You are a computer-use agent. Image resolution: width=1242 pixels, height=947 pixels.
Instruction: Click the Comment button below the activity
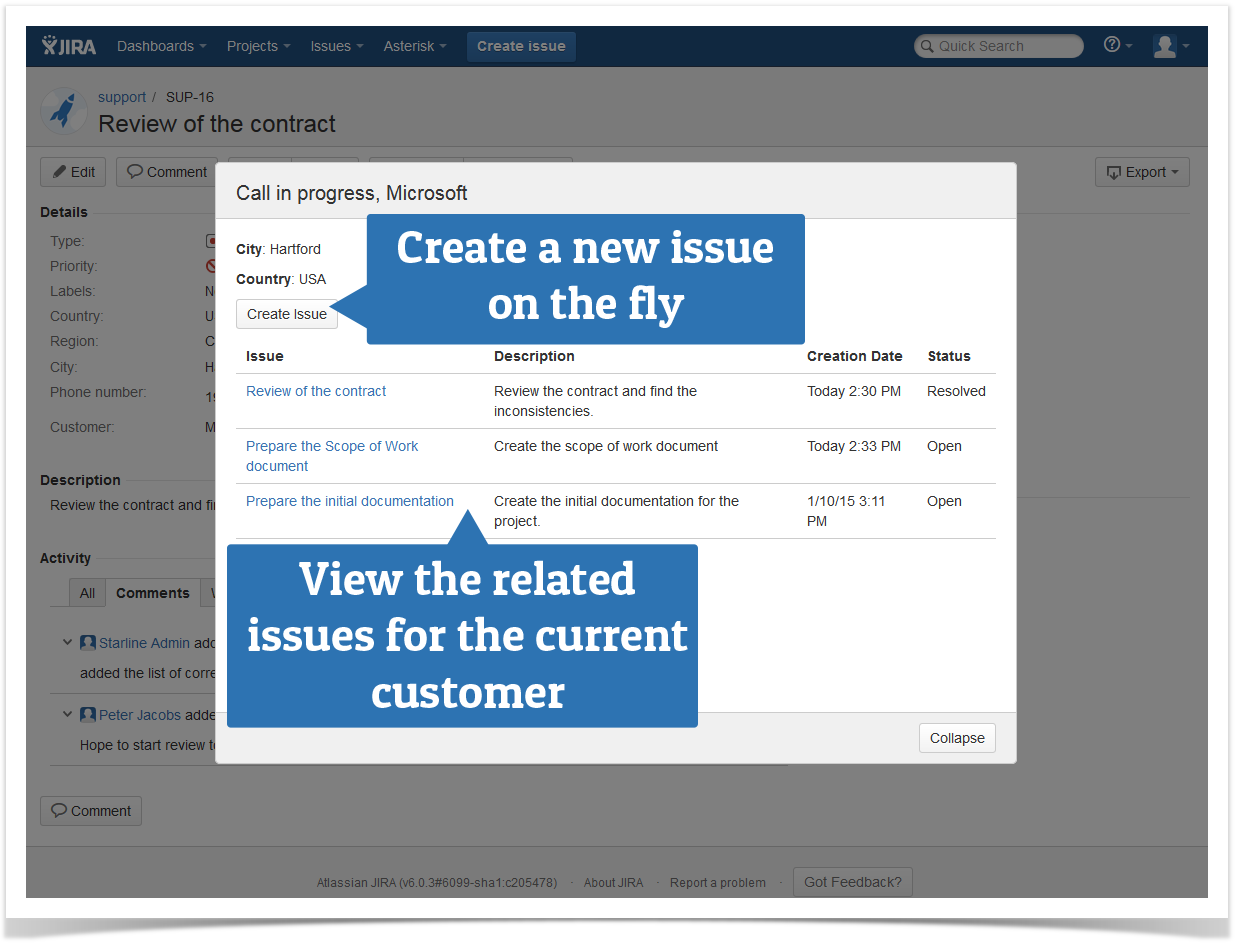click(91, 811)
